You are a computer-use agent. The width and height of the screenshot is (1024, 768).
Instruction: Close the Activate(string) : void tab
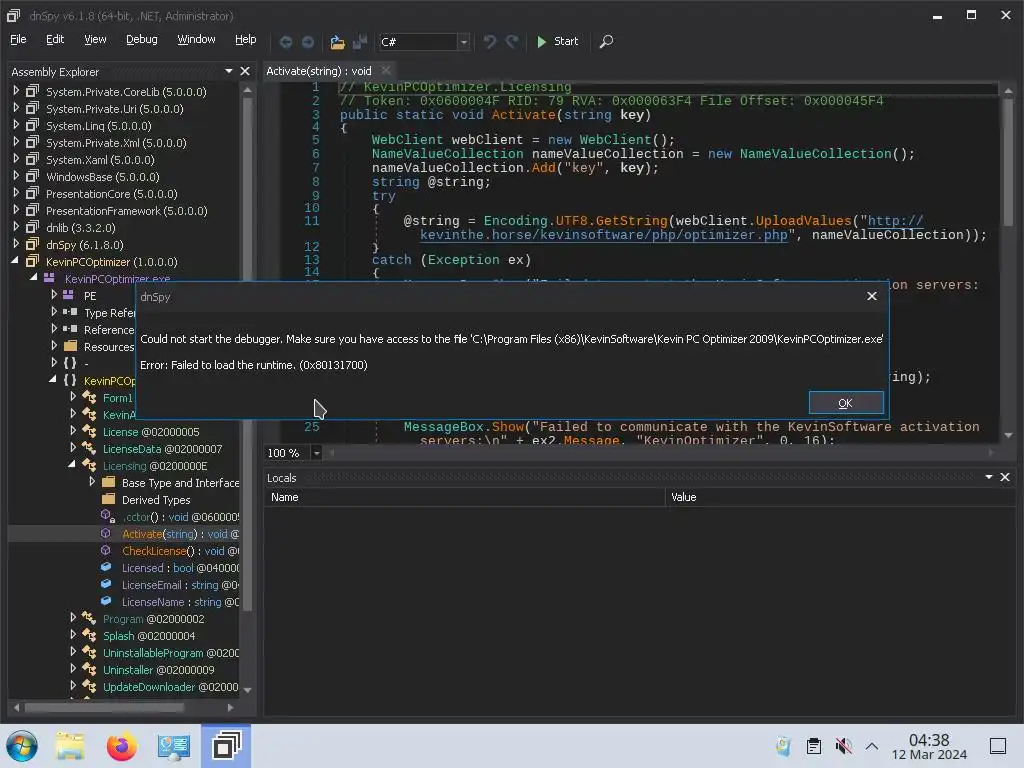click(386, 70)
